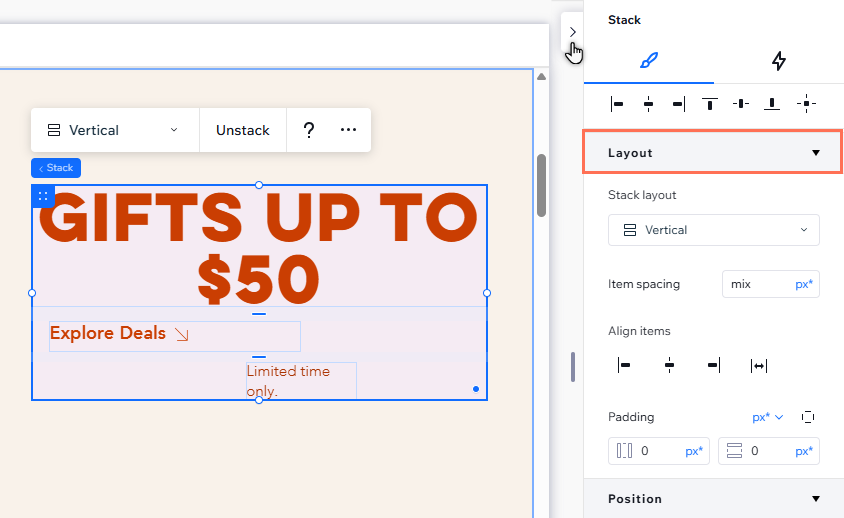844x518 pixels.
Task: Select the Limited time only text
Action: click(x=301, y=381)
